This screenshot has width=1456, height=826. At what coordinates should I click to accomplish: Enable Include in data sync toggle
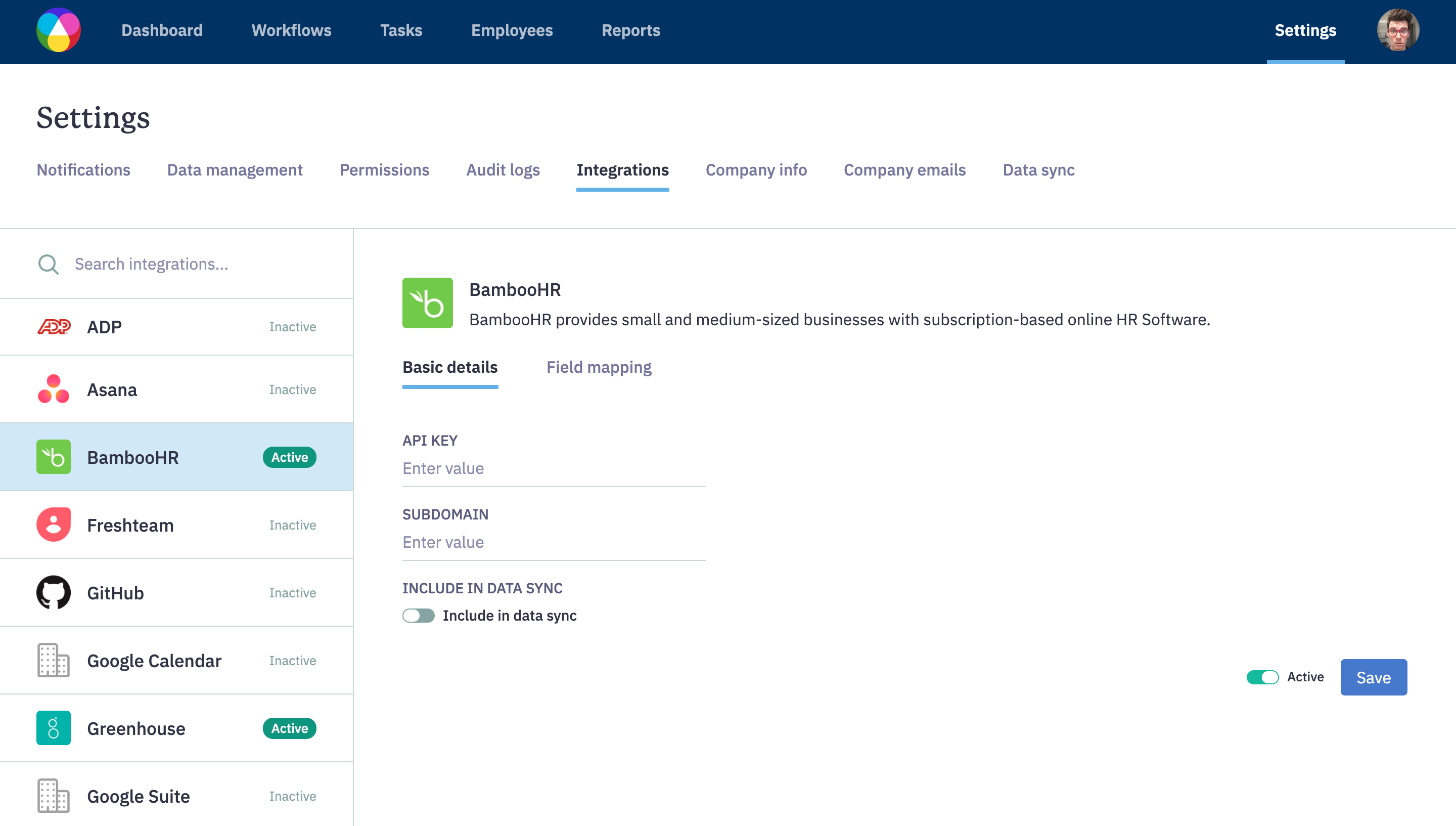tap(419, 616)
